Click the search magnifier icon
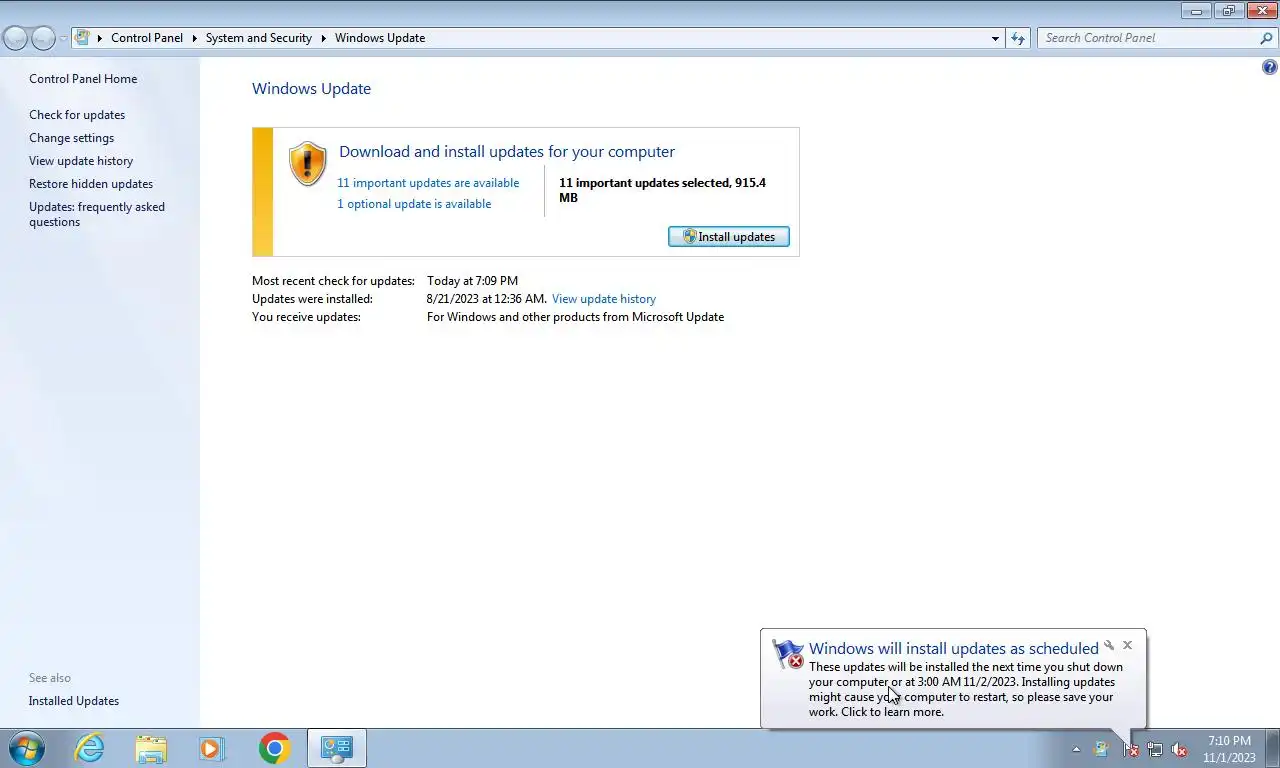The image size is (1280, 768). pyautogui.click(x=1266, y=38)
